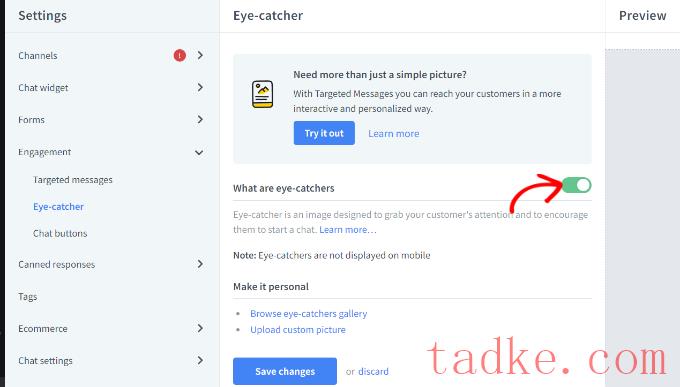
Task: Collapse the Engagement section chevron
Action: point(199,152)
